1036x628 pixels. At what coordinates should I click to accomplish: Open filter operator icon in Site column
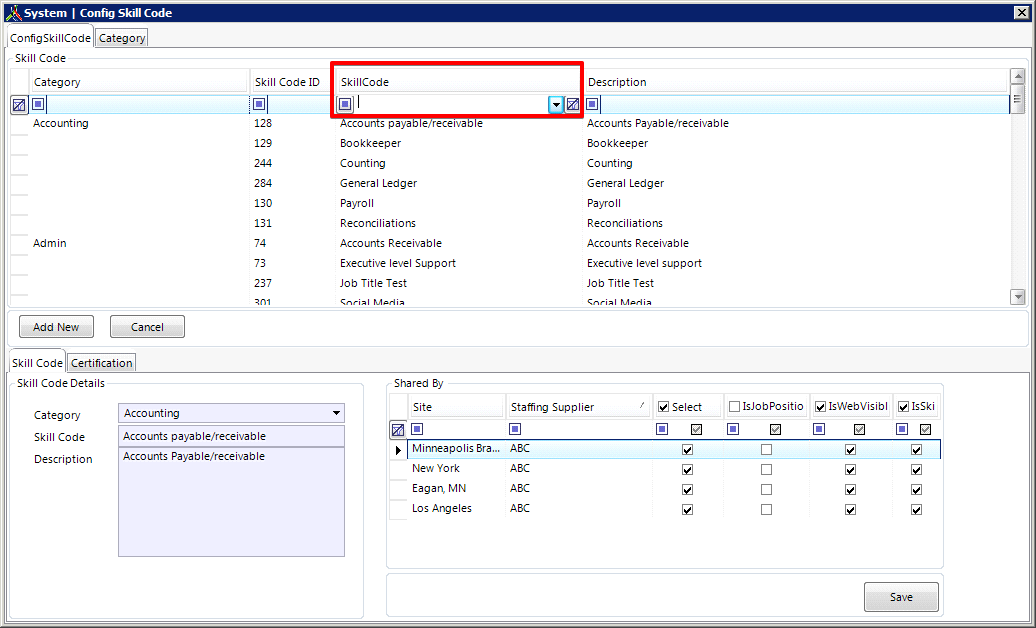pos(417,429)
